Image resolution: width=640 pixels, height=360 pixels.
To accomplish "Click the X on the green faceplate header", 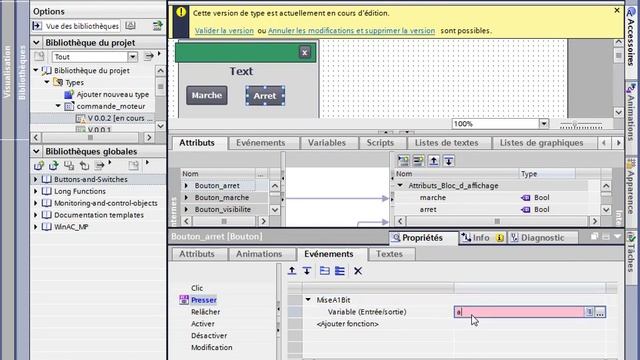I will tap(304, 52).
